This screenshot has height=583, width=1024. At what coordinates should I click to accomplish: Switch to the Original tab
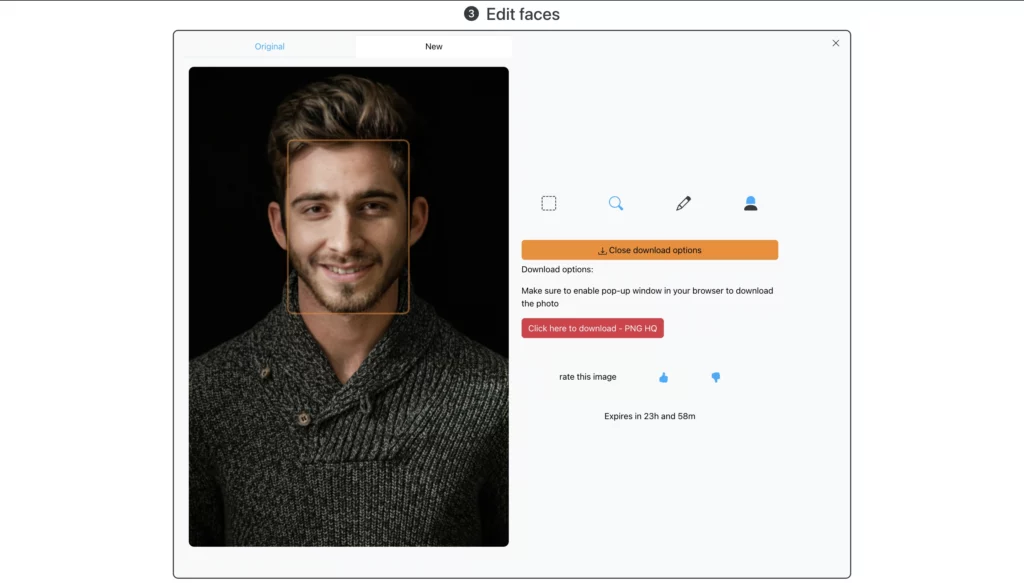[269, 46]
